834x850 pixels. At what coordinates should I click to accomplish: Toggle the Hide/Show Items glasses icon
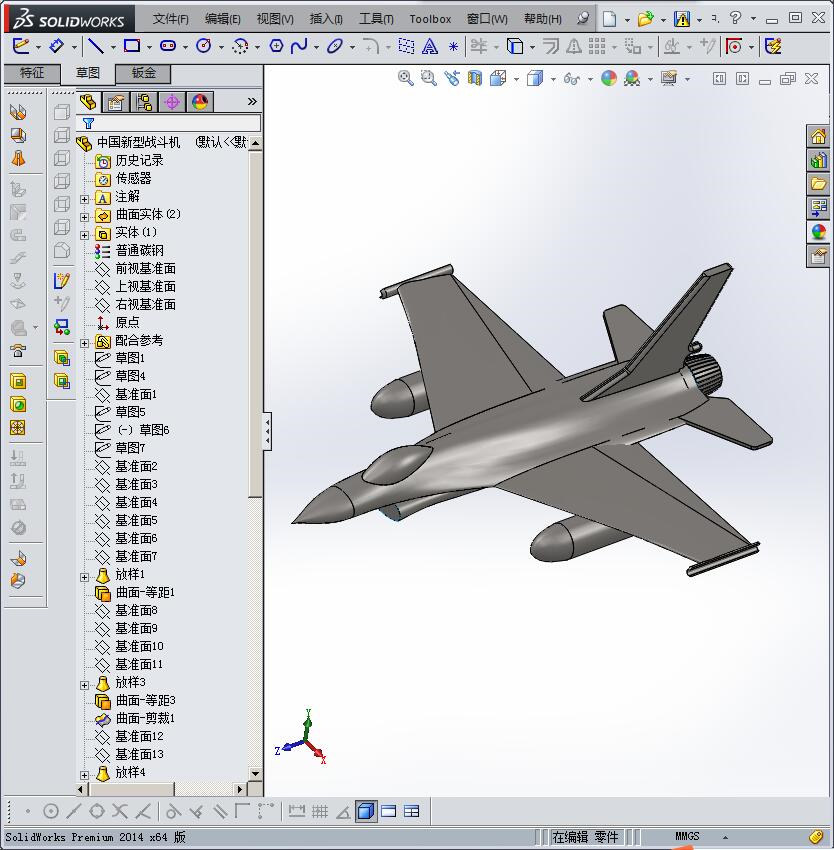(x=572, y=79)
